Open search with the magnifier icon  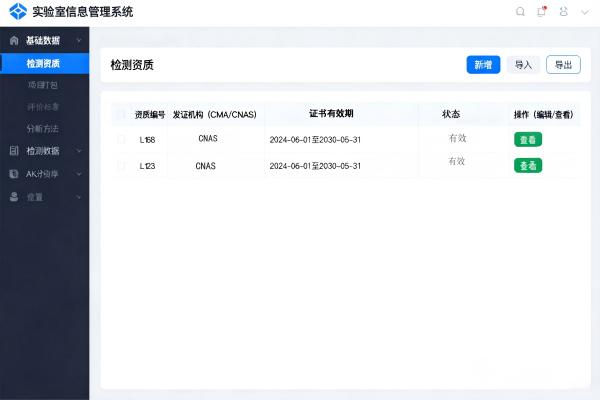520,11
